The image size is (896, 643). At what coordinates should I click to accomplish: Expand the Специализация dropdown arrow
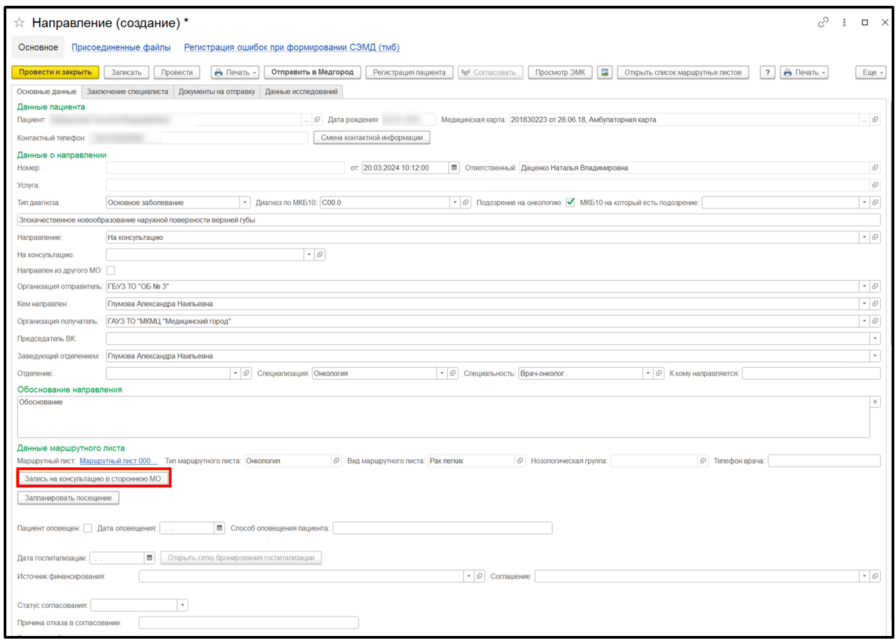[439, 373]
